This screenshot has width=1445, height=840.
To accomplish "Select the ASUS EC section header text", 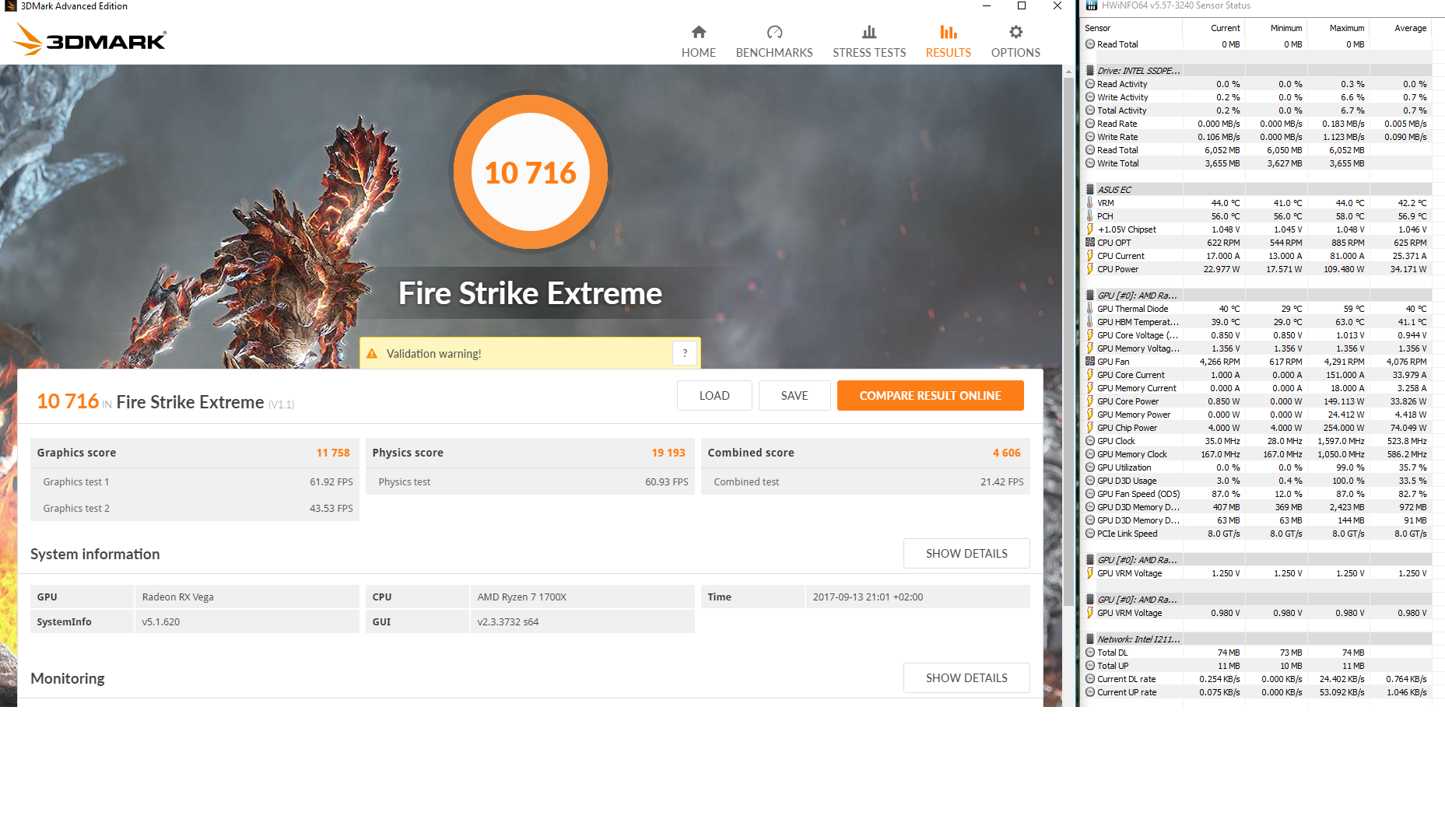I will click(1114, 190).
